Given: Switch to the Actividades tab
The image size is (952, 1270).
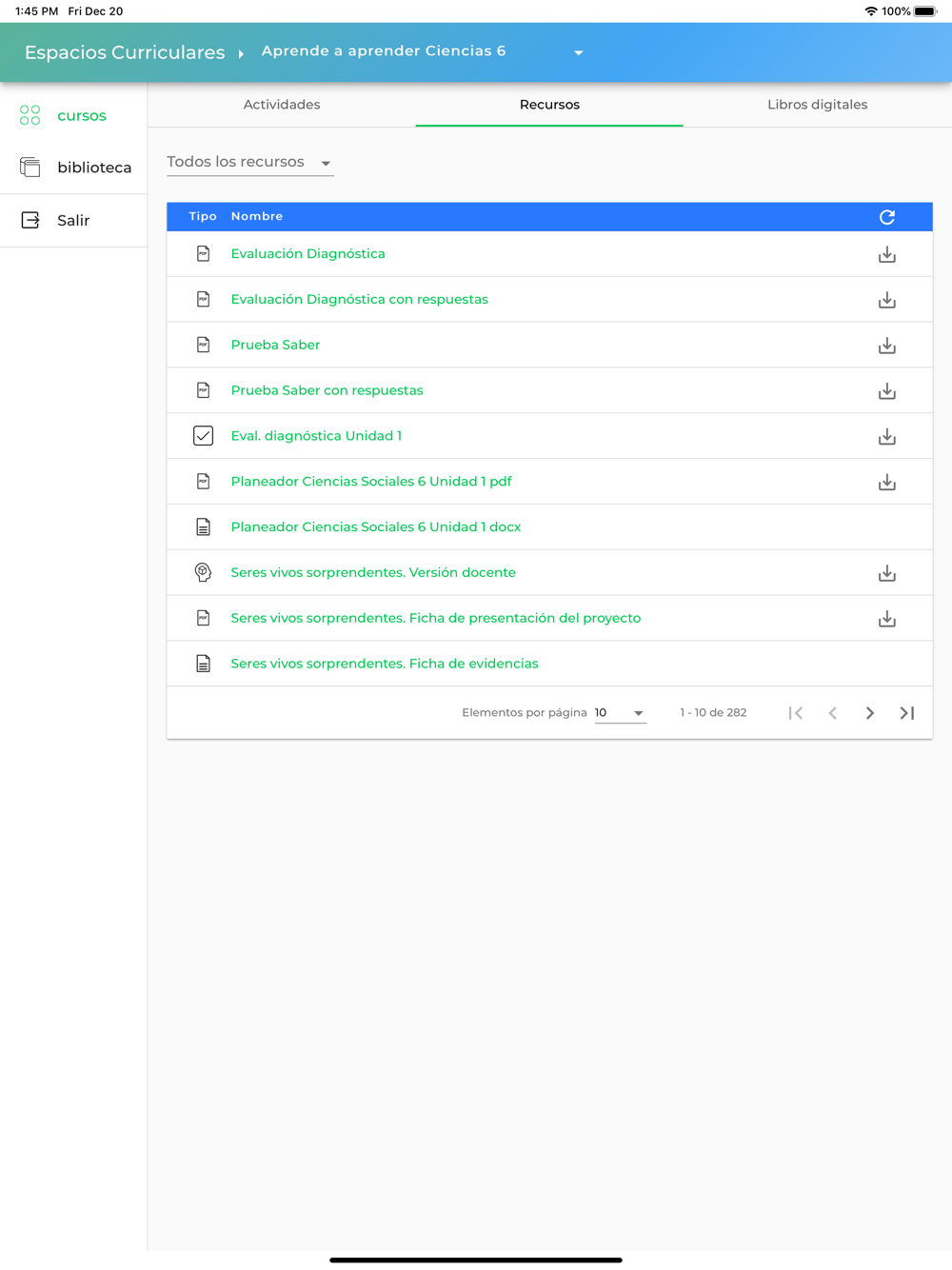Looking at the screenshot, I should pos(282,105).
